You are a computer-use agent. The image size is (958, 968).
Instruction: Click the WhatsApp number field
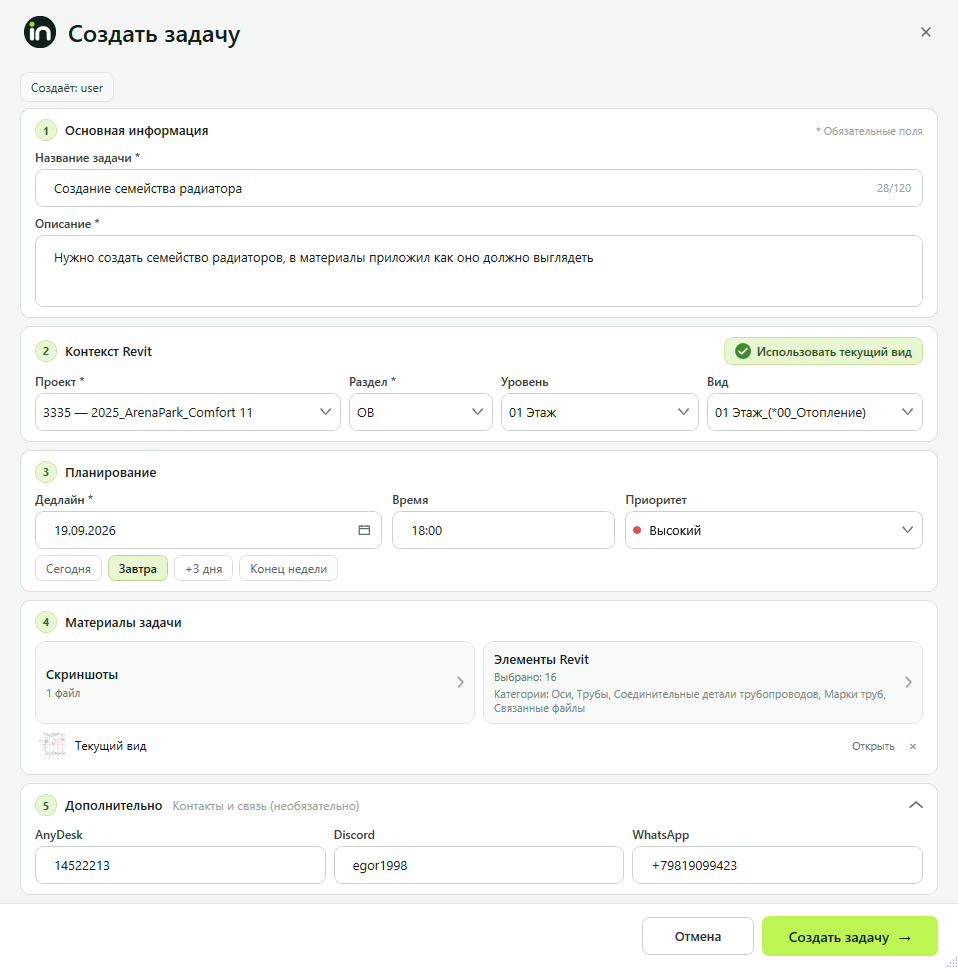(x=777, y=865)
